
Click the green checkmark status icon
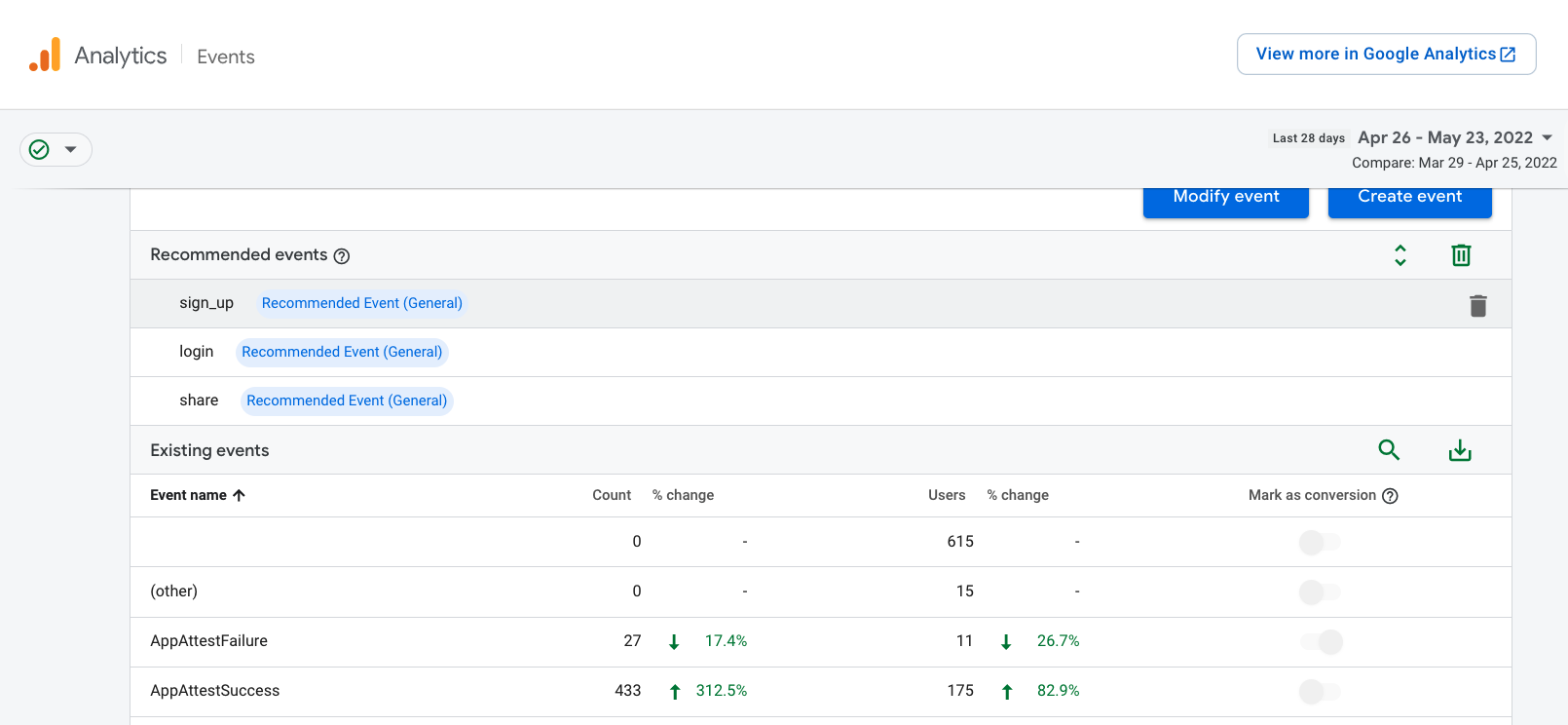[x=39, y=149]
